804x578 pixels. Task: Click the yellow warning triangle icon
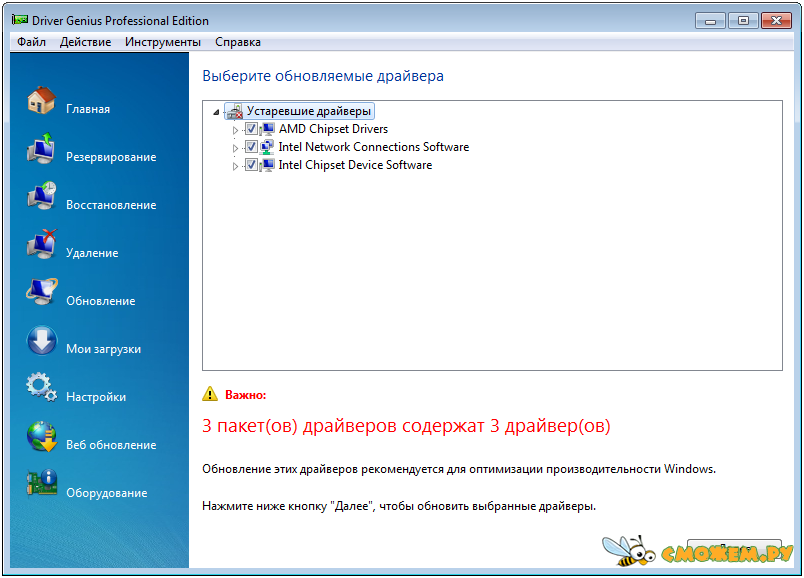pyautogui.click(x=210, y=394)
